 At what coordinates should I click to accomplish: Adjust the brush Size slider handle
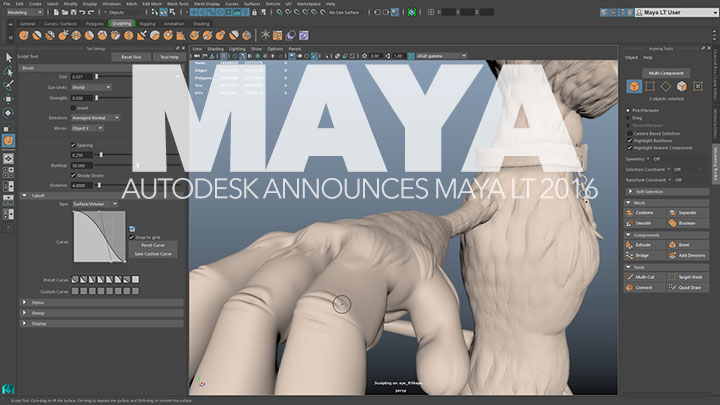coord(96,77)
